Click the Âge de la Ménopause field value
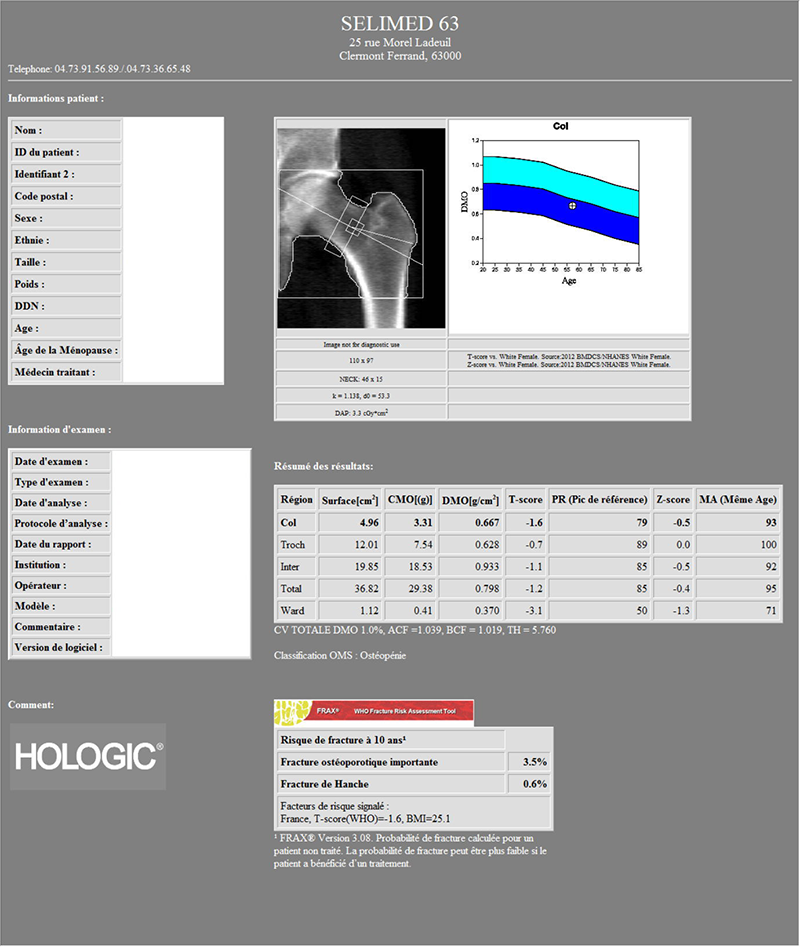This screenshot has width=800, height=947. [172, 350]
